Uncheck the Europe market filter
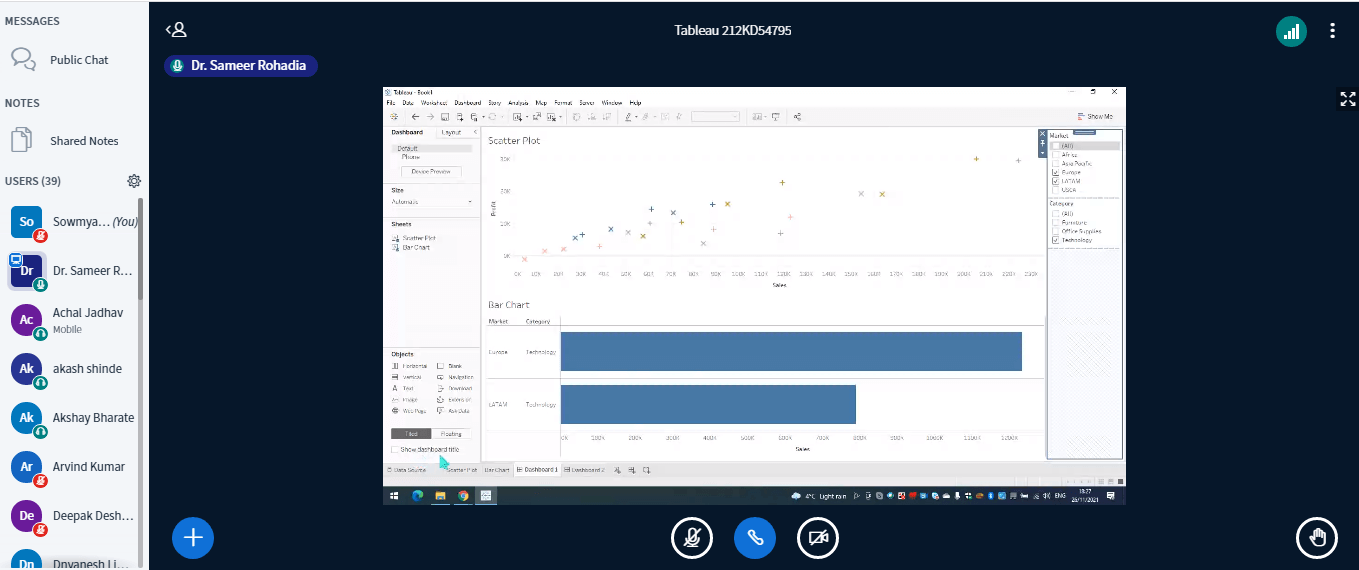The width and height of the screenshot is (1359, 570). coord(1056,172)
